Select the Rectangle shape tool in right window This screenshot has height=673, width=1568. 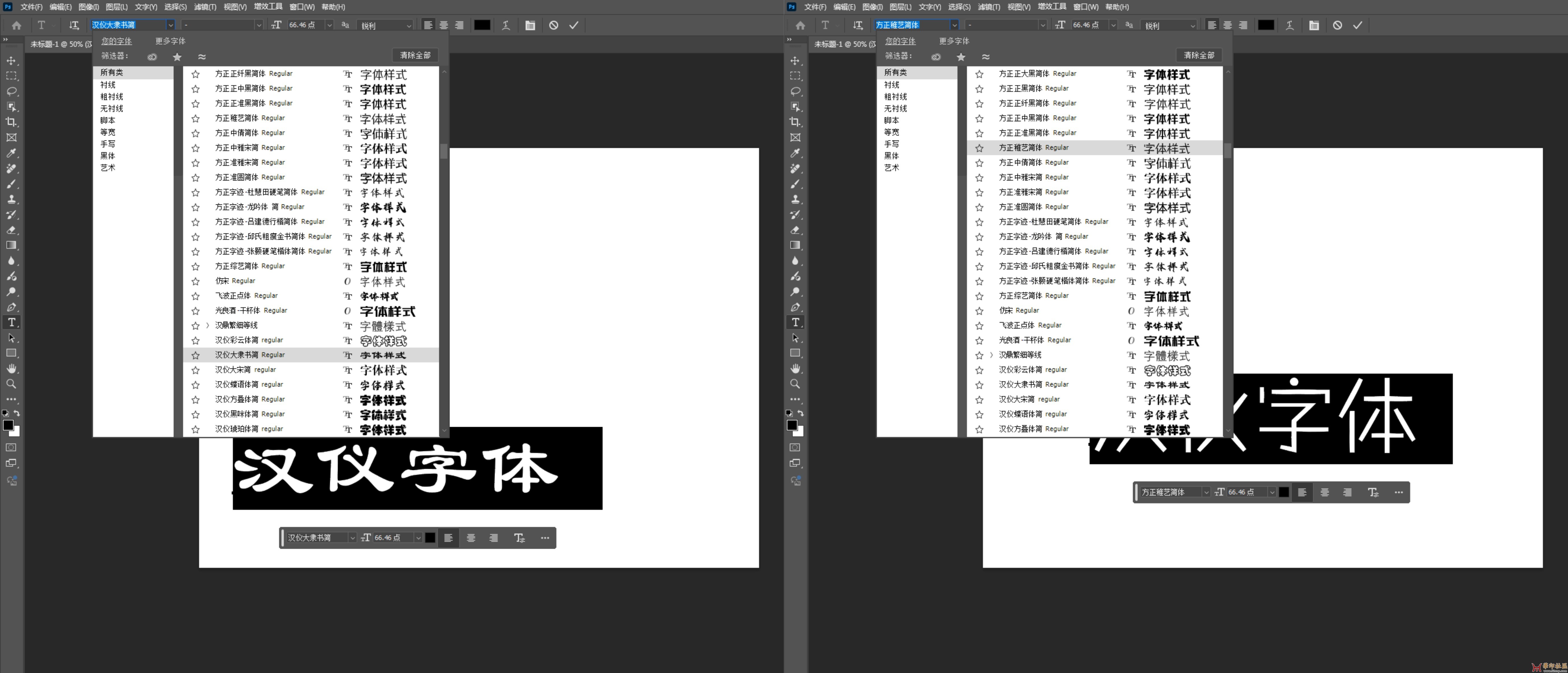pos(796,353)
